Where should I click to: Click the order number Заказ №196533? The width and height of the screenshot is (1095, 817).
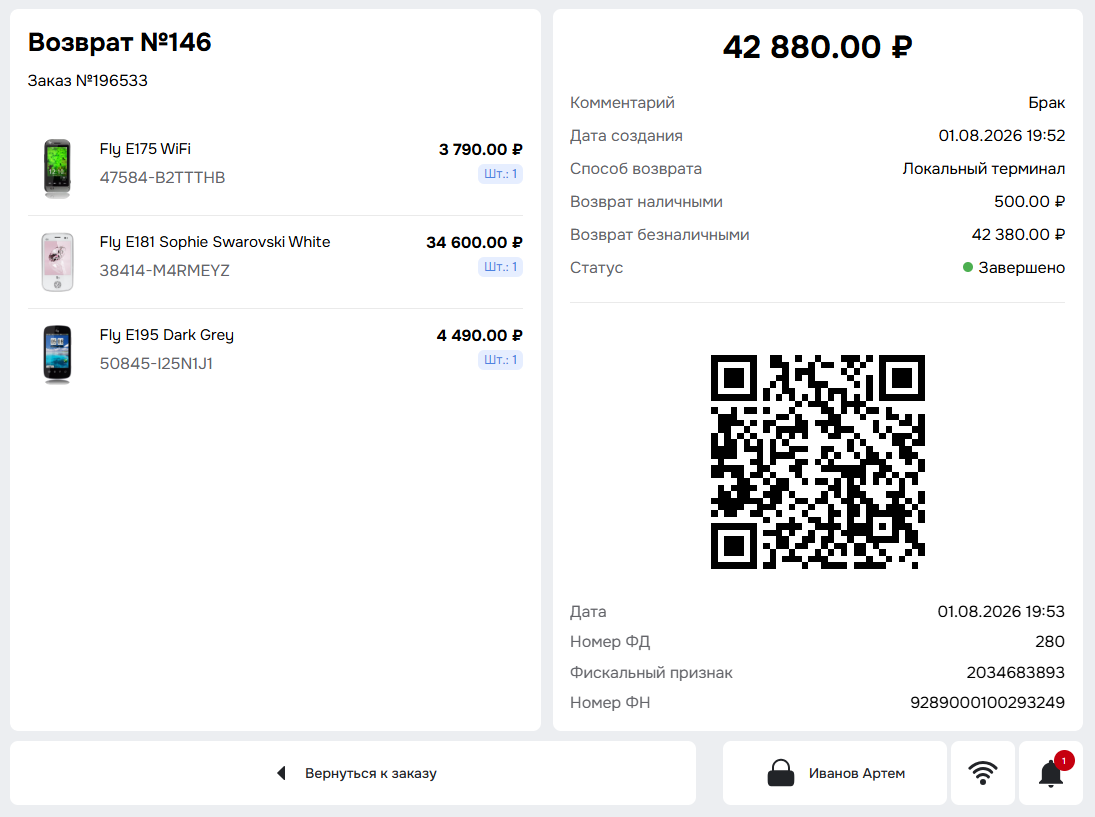88,80
